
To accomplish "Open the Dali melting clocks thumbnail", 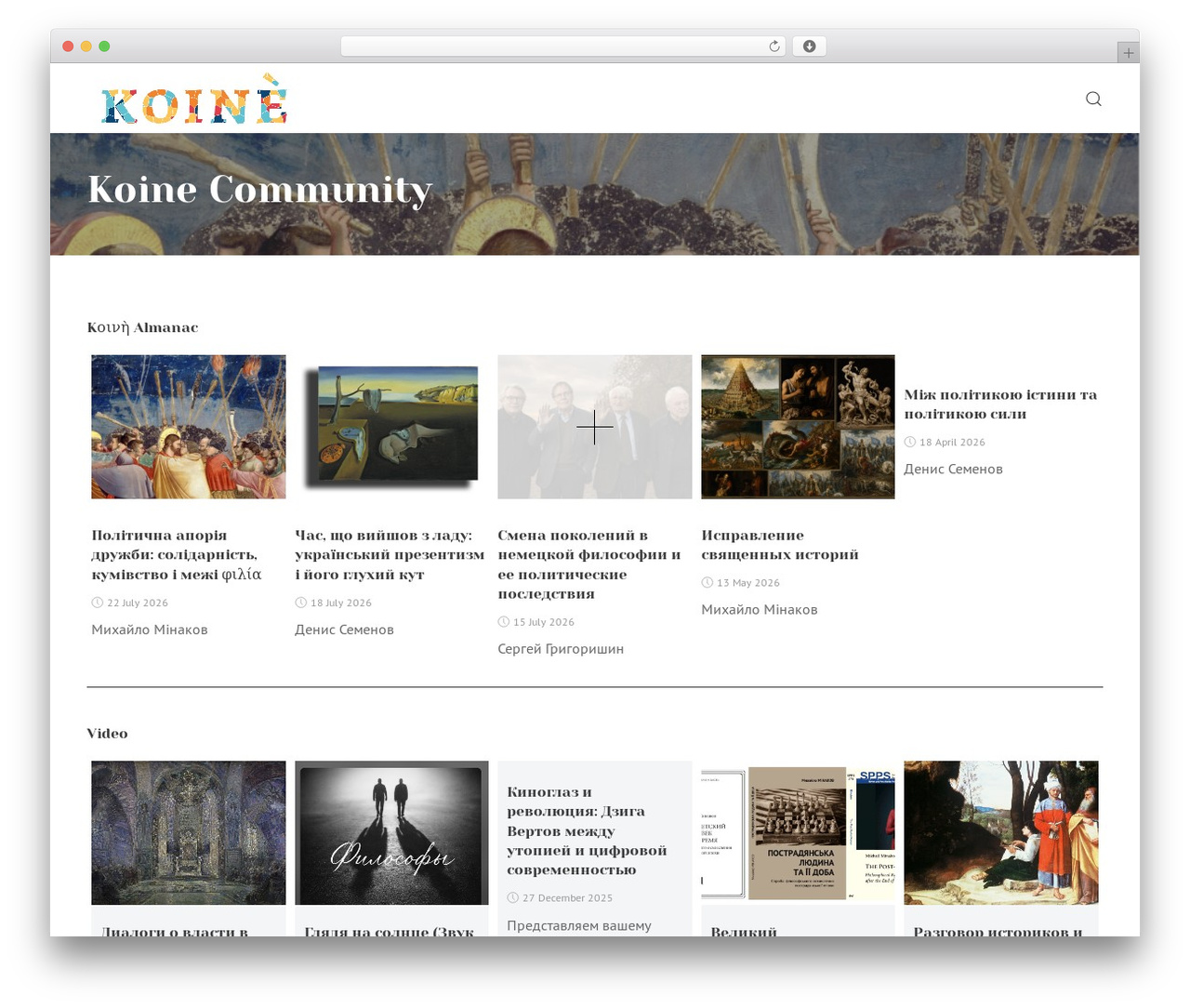I will click(x=391, y=427).
